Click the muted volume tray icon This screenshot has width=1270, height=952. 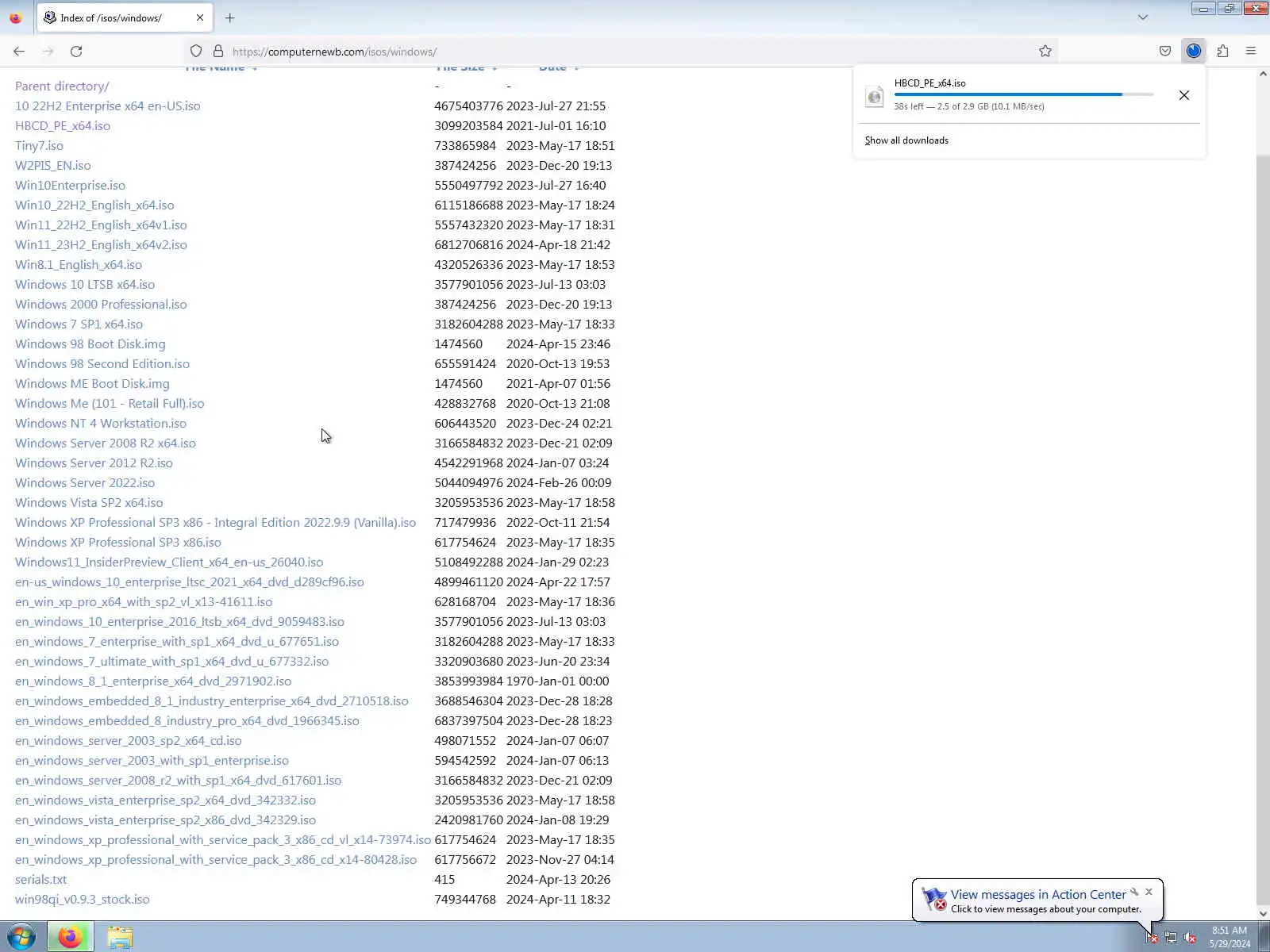[1190, 938]
